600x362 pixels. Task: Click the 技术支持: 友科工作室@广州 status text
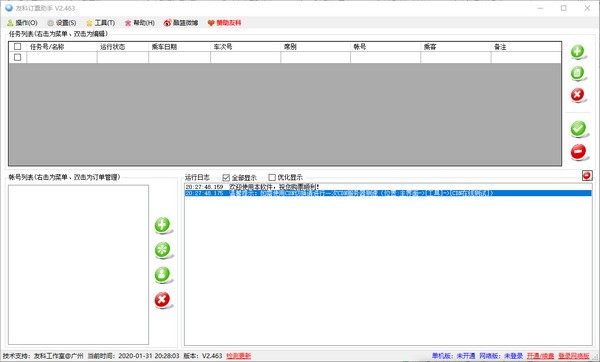pos(43,356)
